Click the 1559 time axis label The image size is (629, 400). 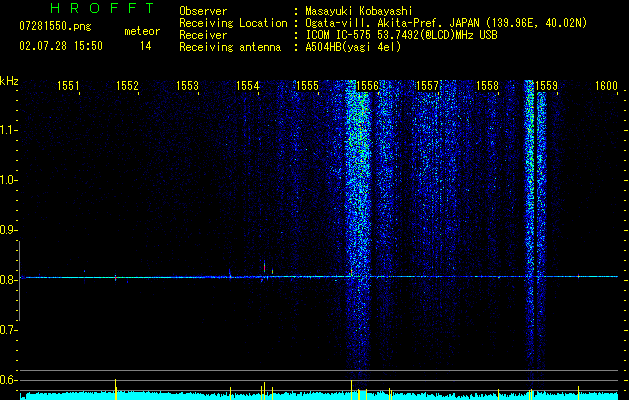coord(546,85)
